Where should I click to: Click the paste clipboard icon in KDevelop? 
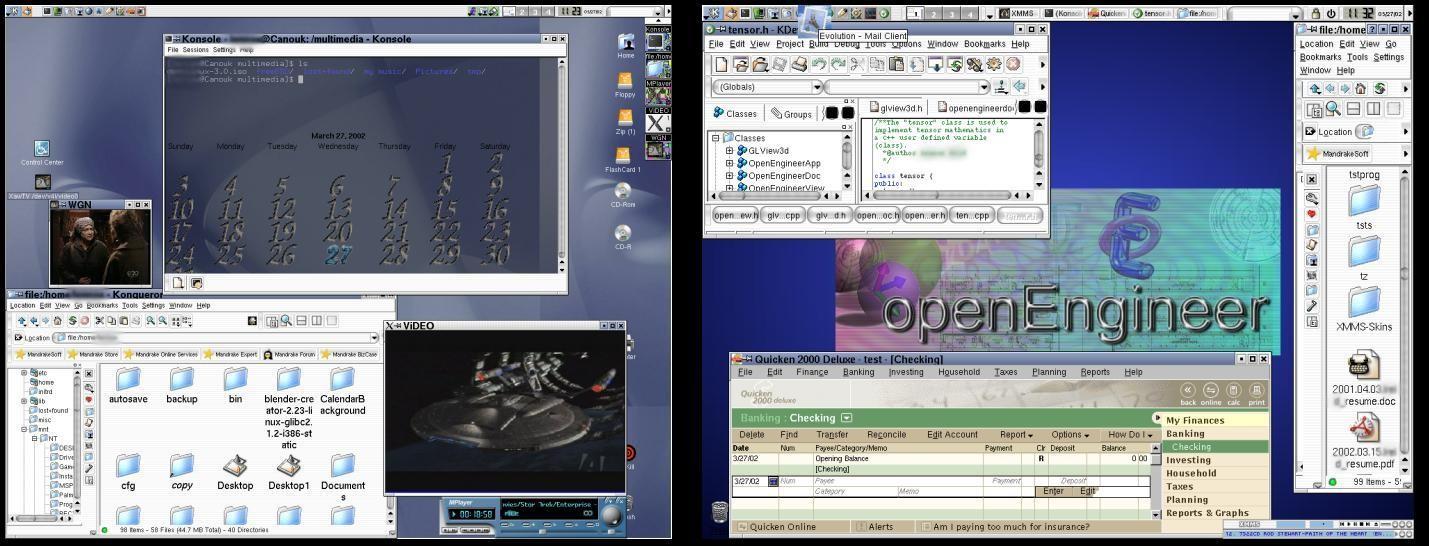pyautogui.click(x=896, y=64)
